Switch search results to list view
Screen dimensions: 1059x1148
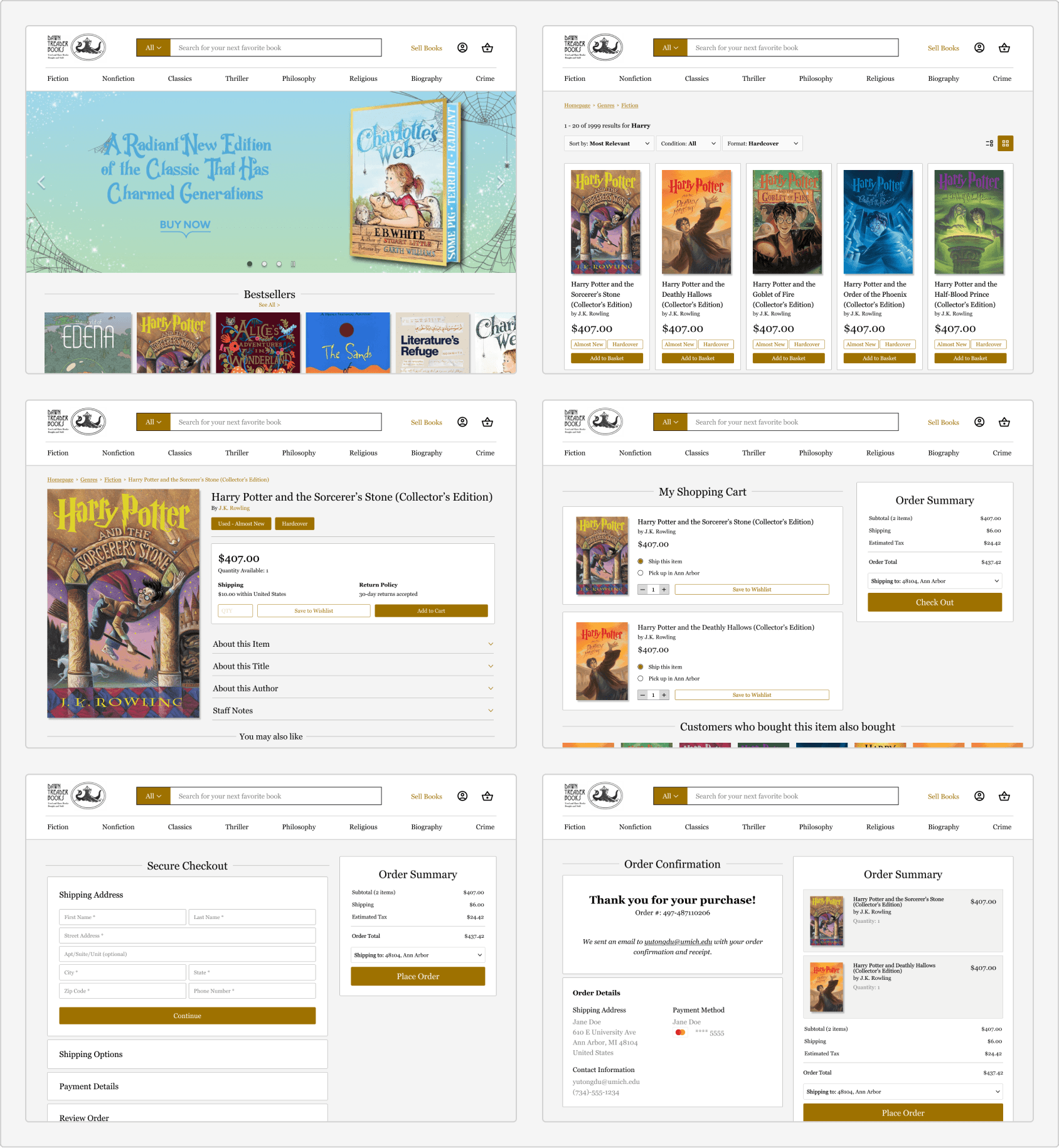coord(989,144)
